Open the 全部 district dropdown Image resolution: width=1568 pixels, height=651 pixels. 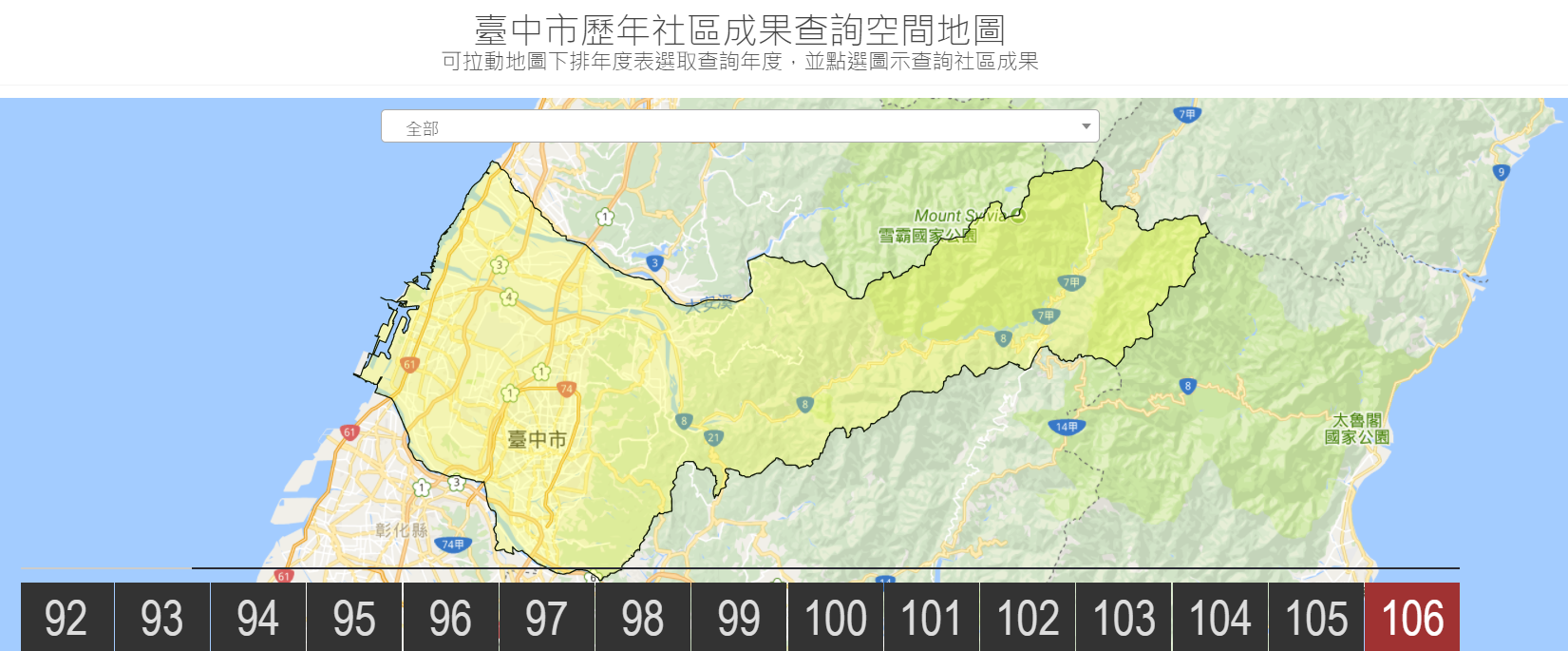740,126
